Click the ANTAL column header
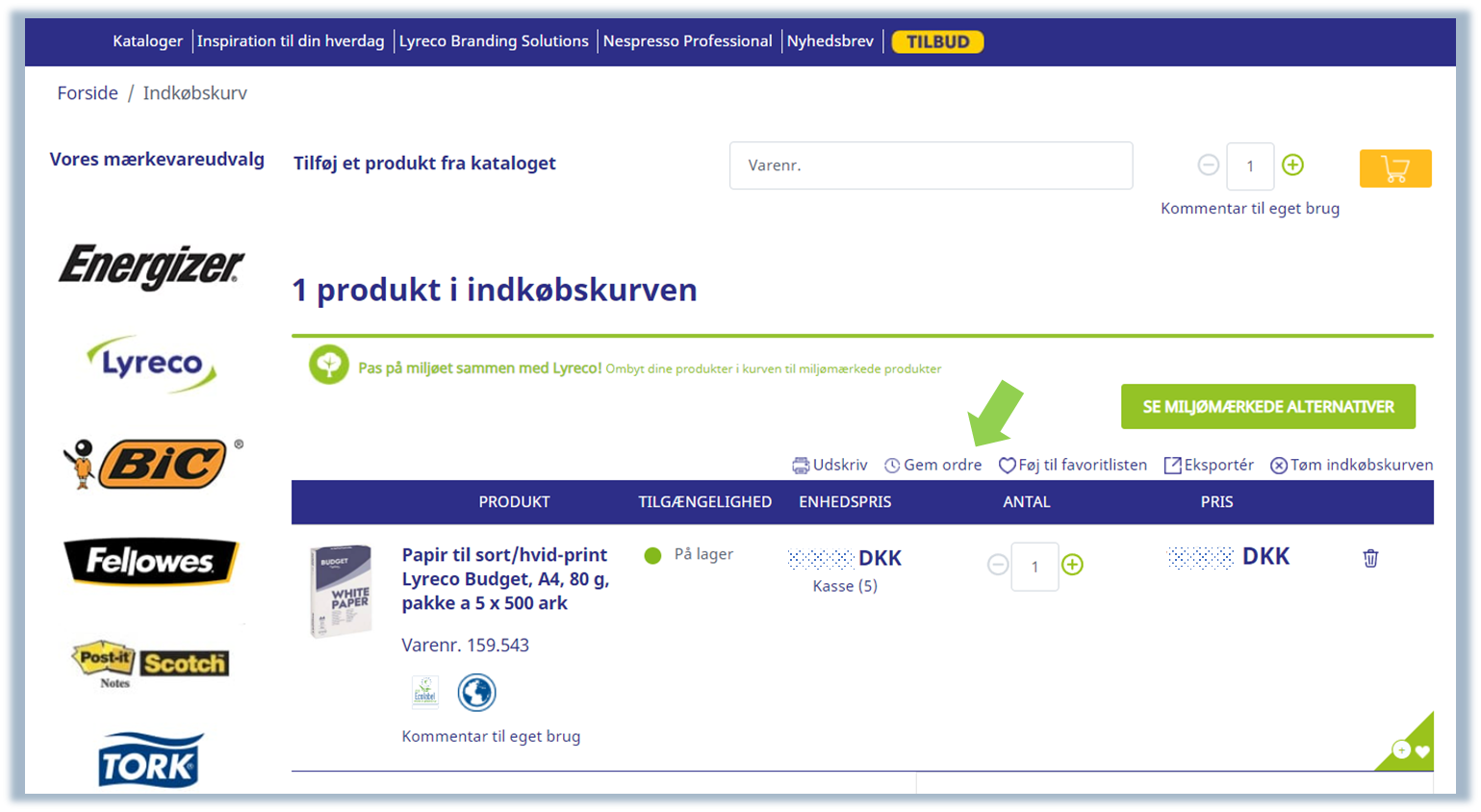1481x812 pixels. (1027, 502)
